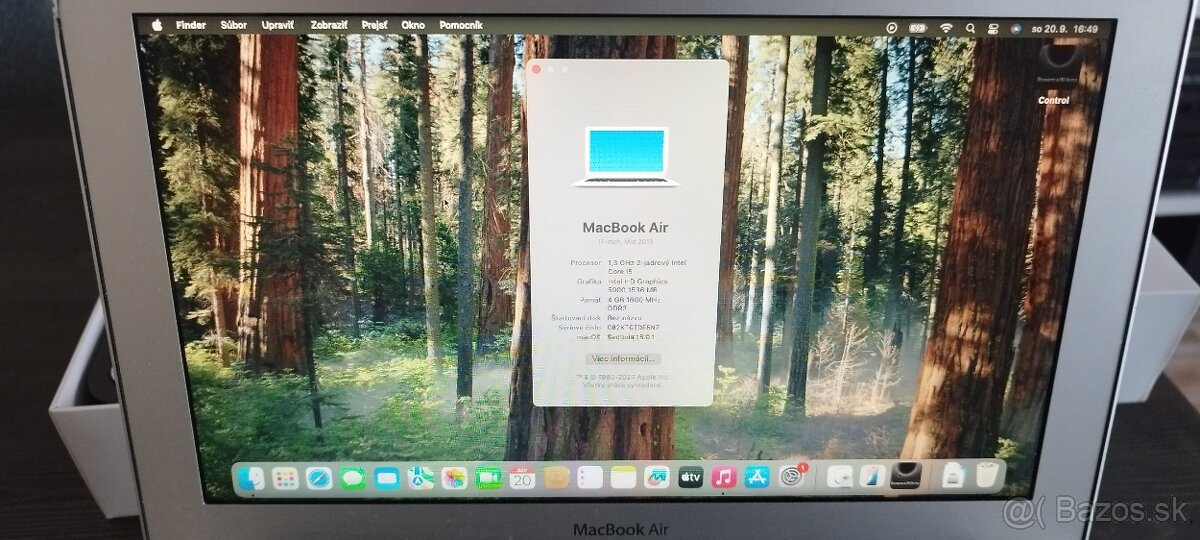Screen dimensions: 1200x540
Task: Open Maps from the Dock
Action: 421,478
